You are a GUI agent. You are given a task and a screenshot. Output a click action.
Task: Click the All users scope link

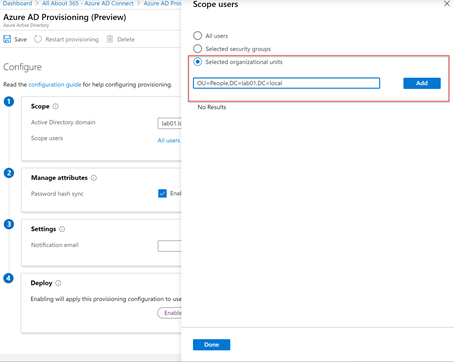[169, 140]
